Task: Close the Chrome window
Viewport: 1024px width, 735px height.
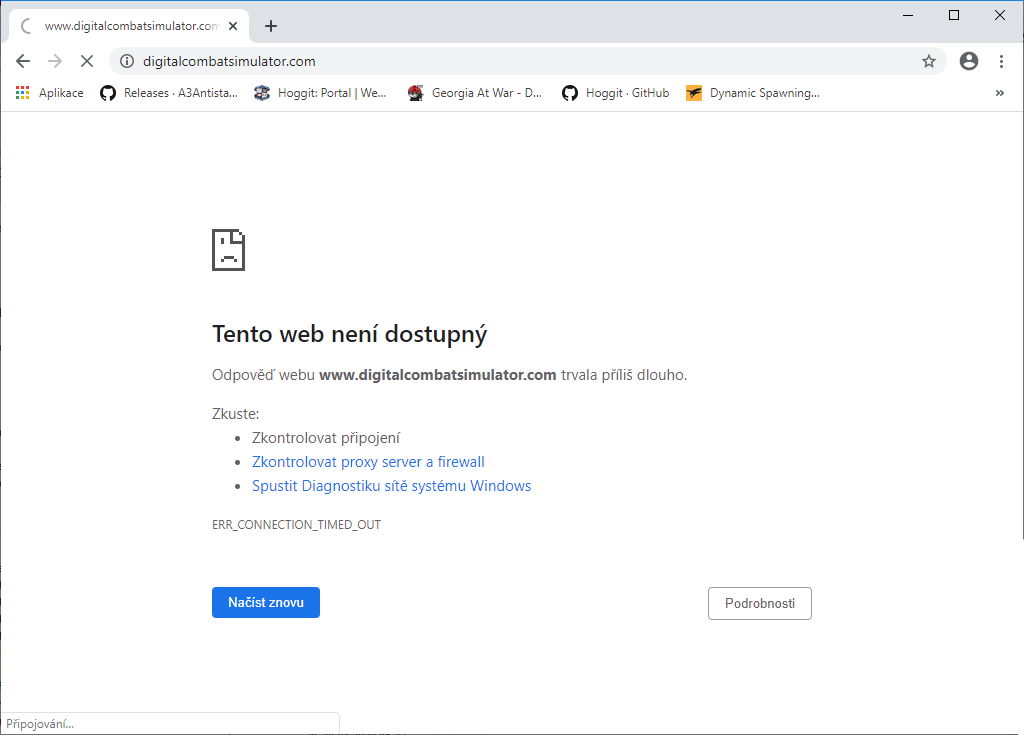Action: [x=1000, y=15]
